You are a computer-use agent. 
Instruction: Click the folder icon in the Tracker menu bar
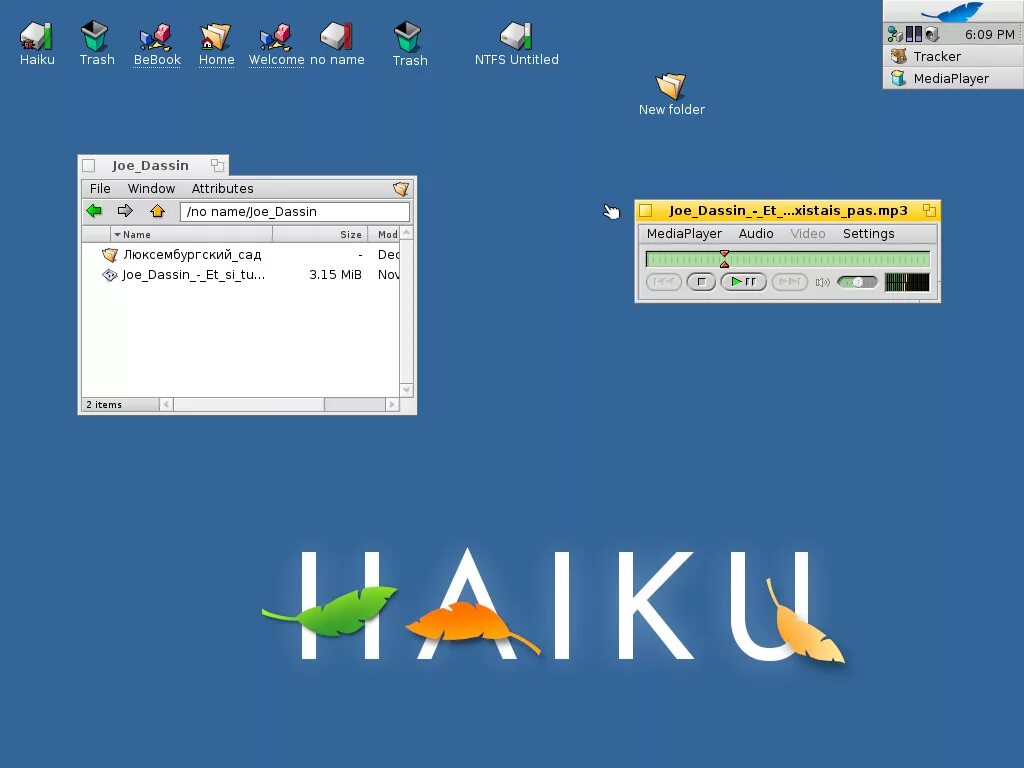(x=401, y=189)
